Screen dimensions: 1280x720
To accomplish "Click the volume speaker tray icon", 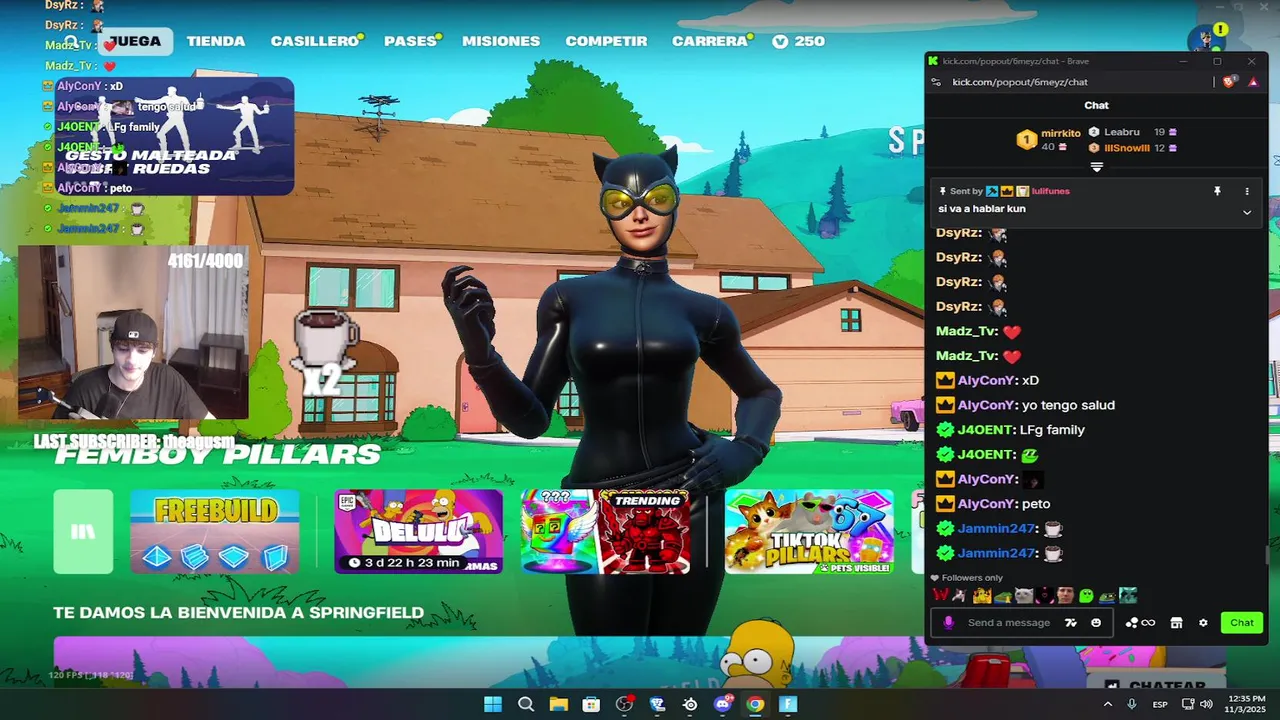I will [x=1207, y=704].
